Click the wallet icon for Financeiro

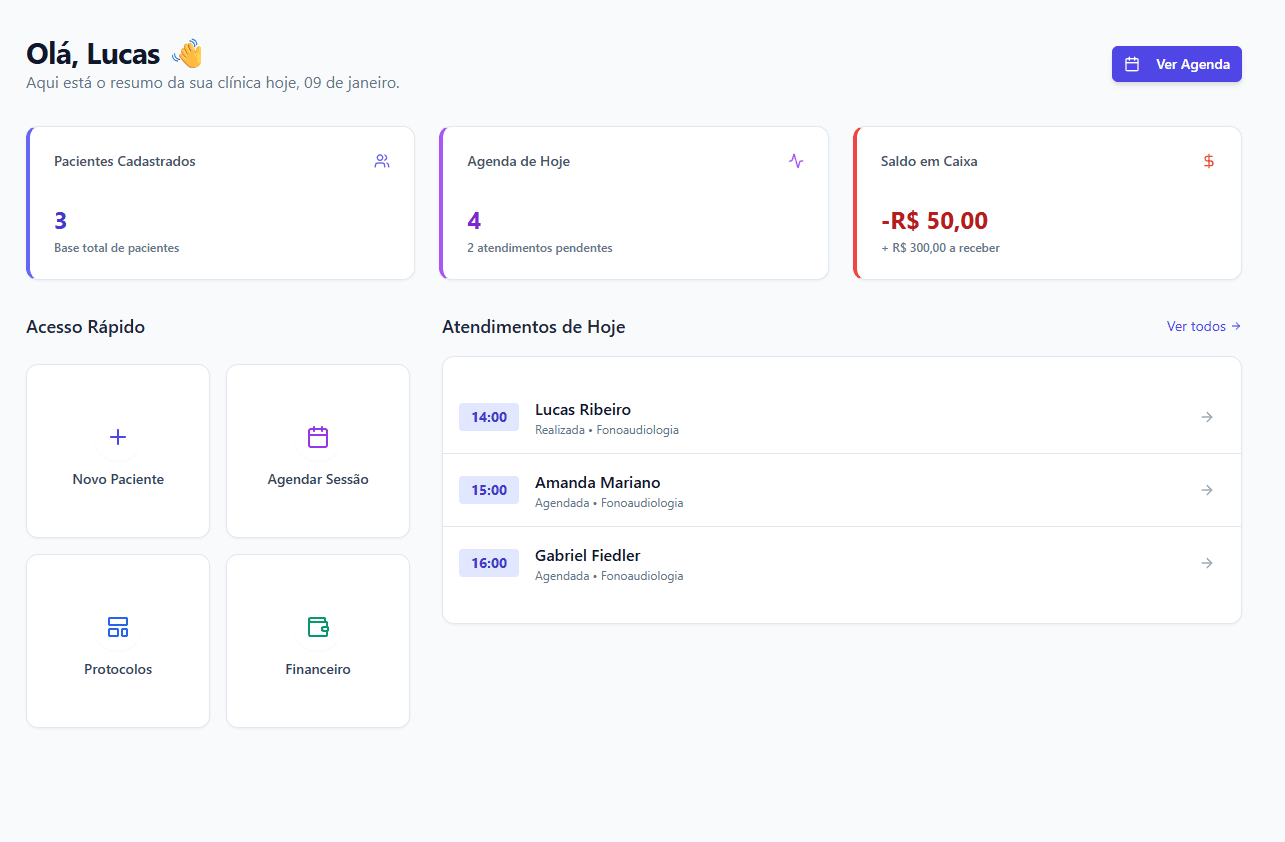pyautogui.click(x=317, y=627)
